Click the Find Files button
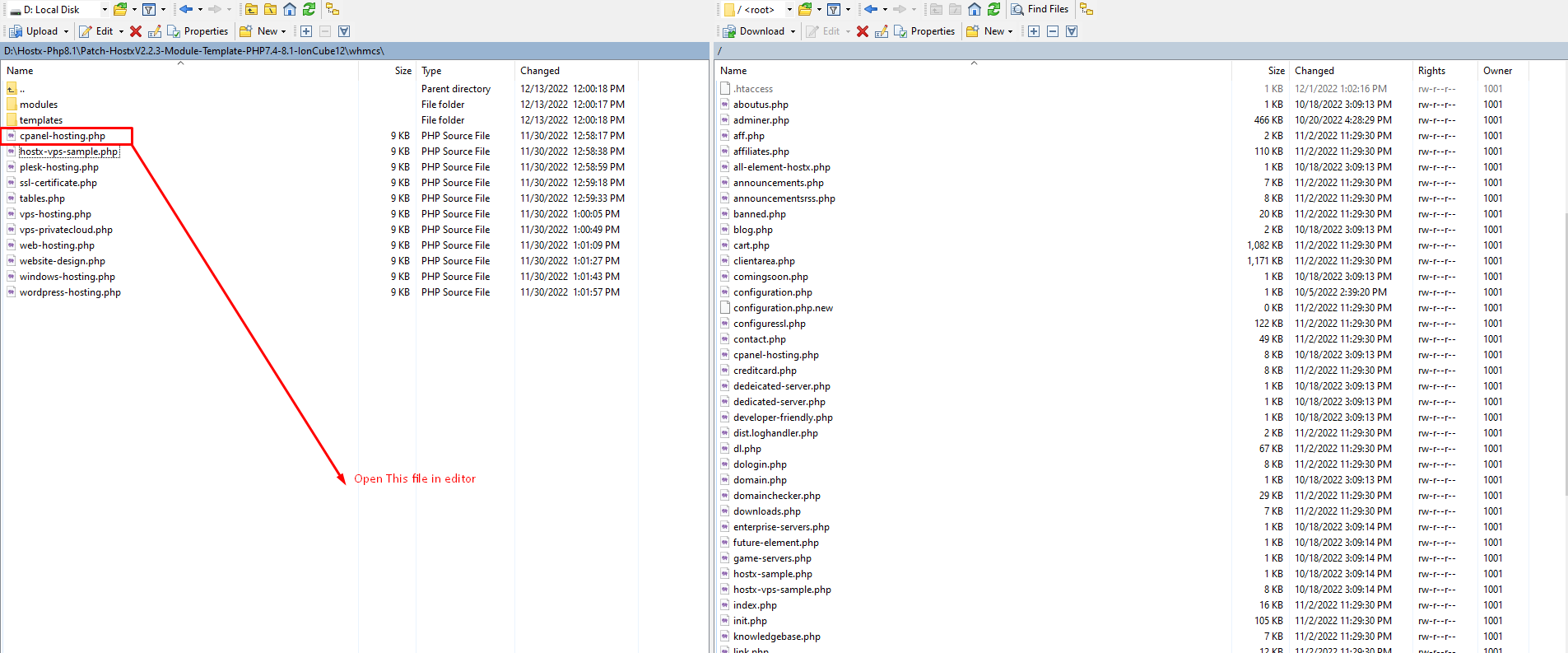The width and height of the screenshot is (1568, 653). click(x=1040, y=9)
